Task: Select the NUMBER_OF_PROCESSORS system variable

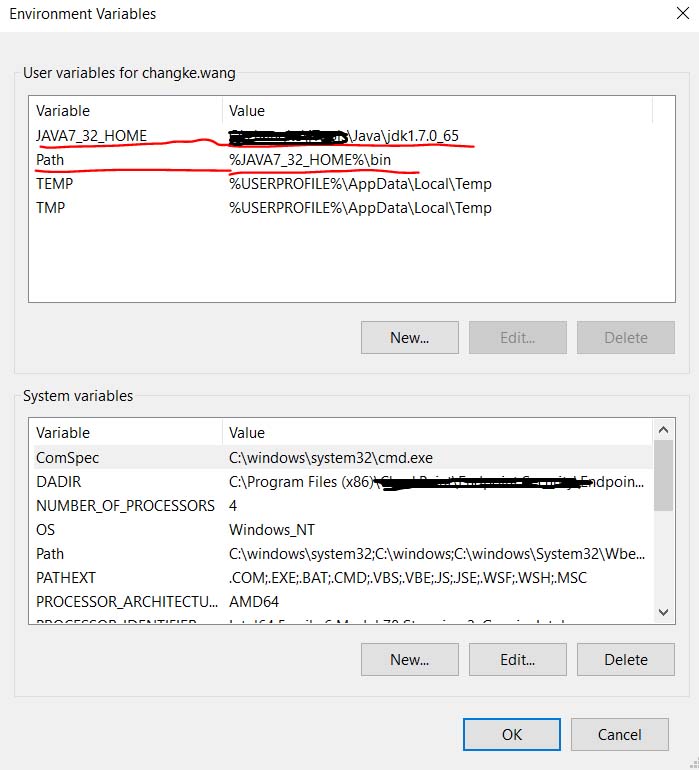Action: click(x=125, y=506)
